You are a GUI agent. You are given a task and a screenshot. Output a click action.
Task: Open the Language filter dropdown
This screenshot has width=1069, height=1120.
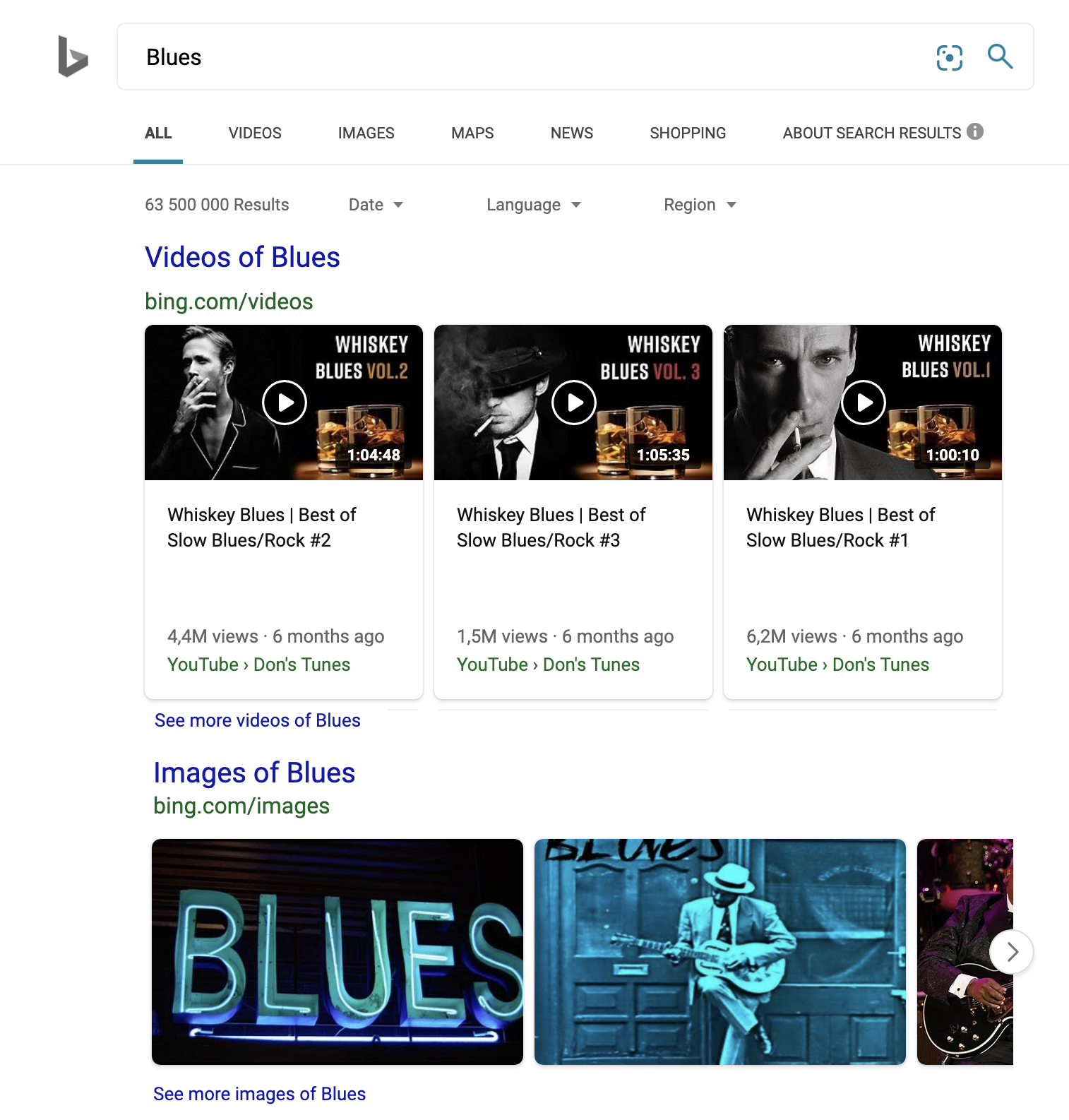click(533, 205)
